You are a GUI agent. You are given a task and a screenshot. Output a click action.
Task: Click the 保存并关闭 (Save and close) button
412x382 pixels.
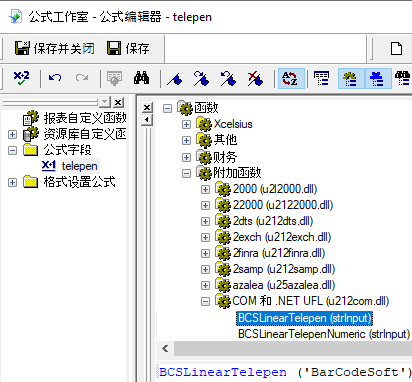pos(55,49)
